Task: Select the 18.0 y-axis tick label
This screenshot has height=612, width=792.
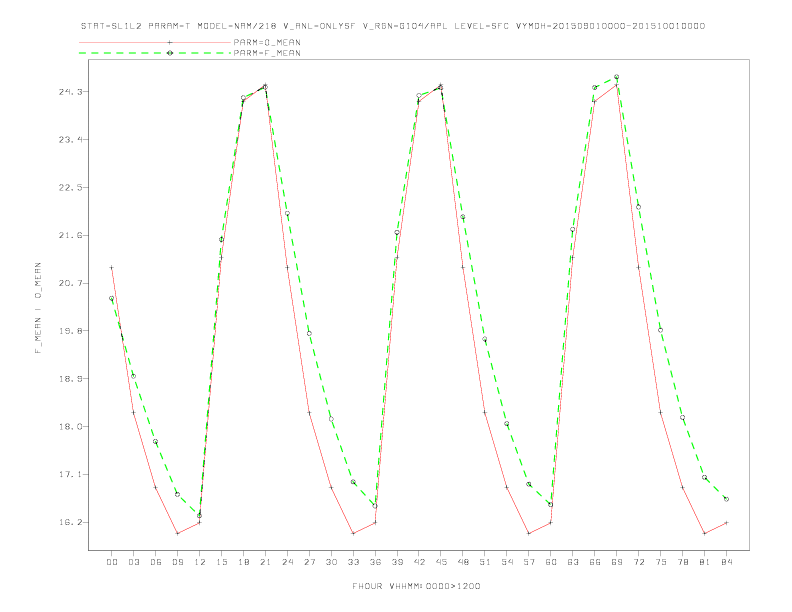Action: [x=69, y=427]
